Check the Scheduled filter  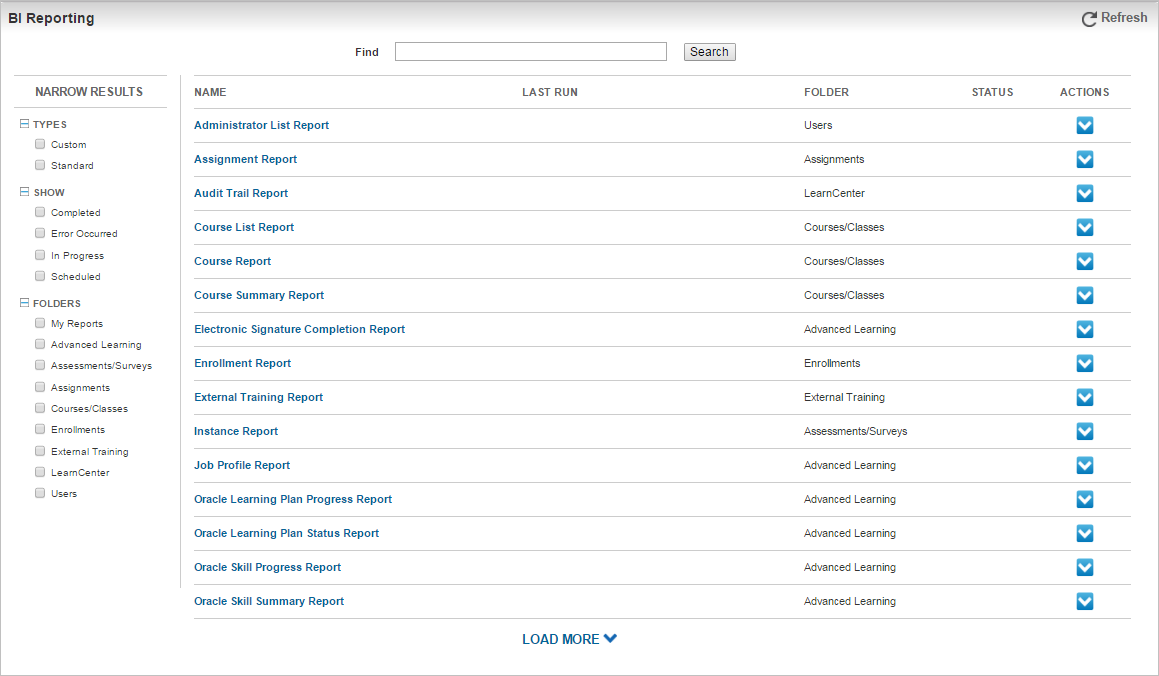click(40, 276)
